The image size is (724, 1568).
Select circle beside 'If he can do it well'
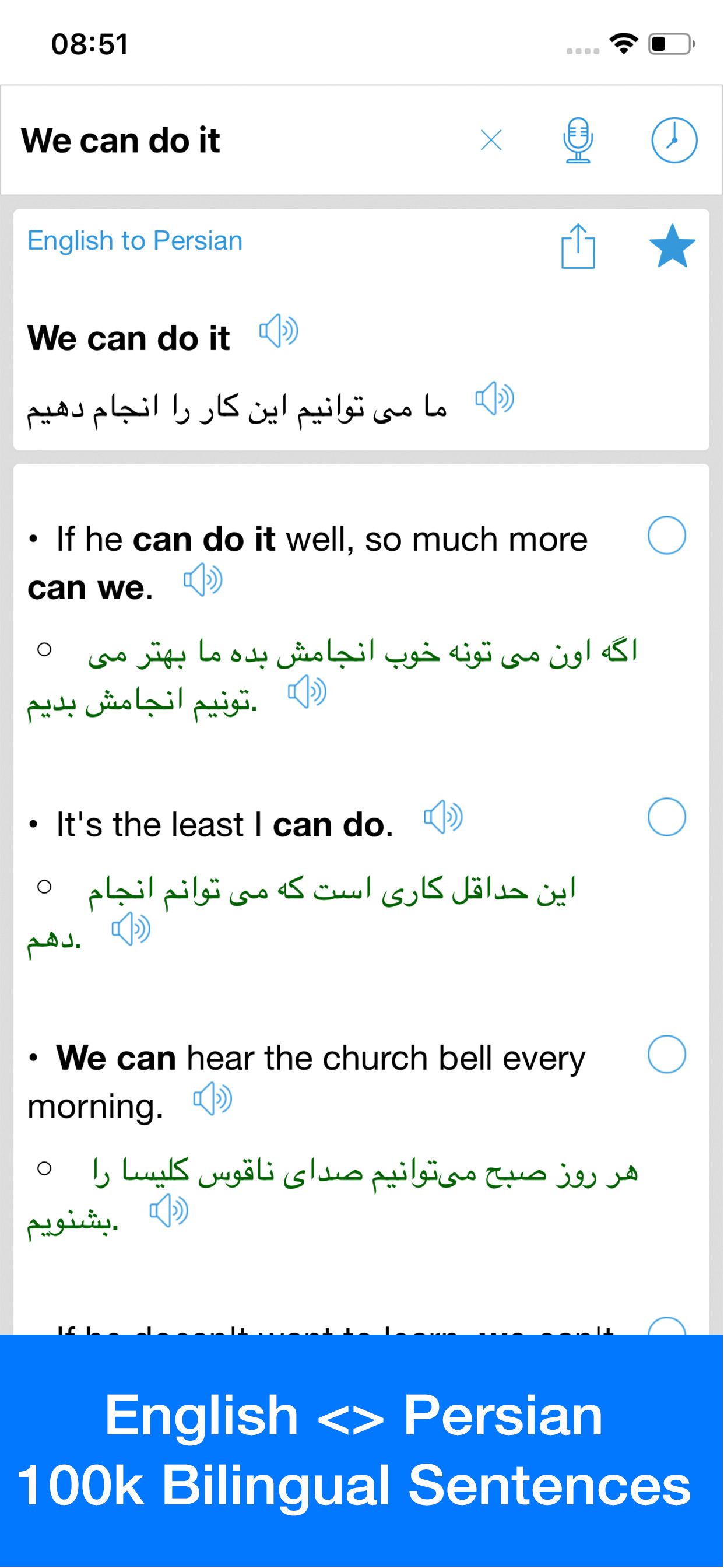tap(666, 535)
